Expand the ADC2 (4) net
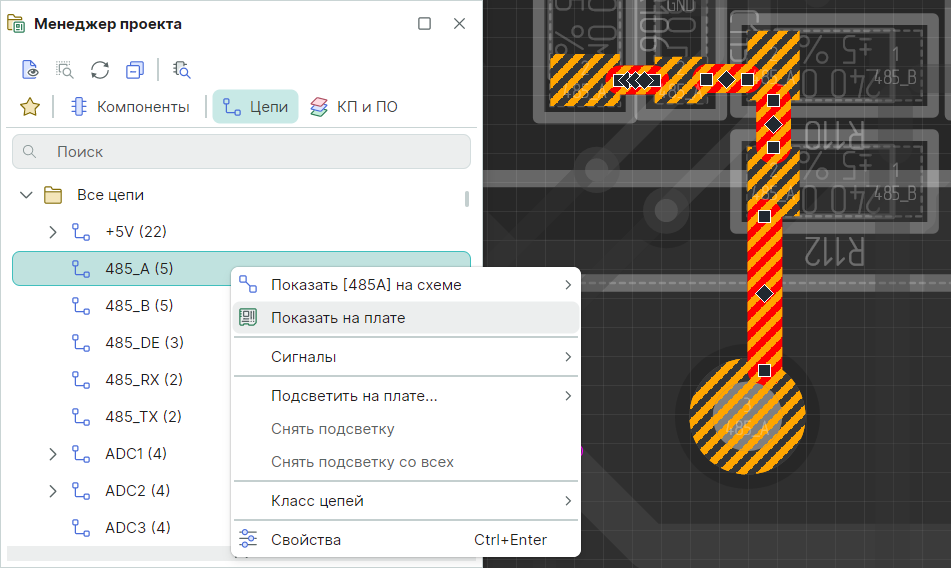 (x=53, y=491)
